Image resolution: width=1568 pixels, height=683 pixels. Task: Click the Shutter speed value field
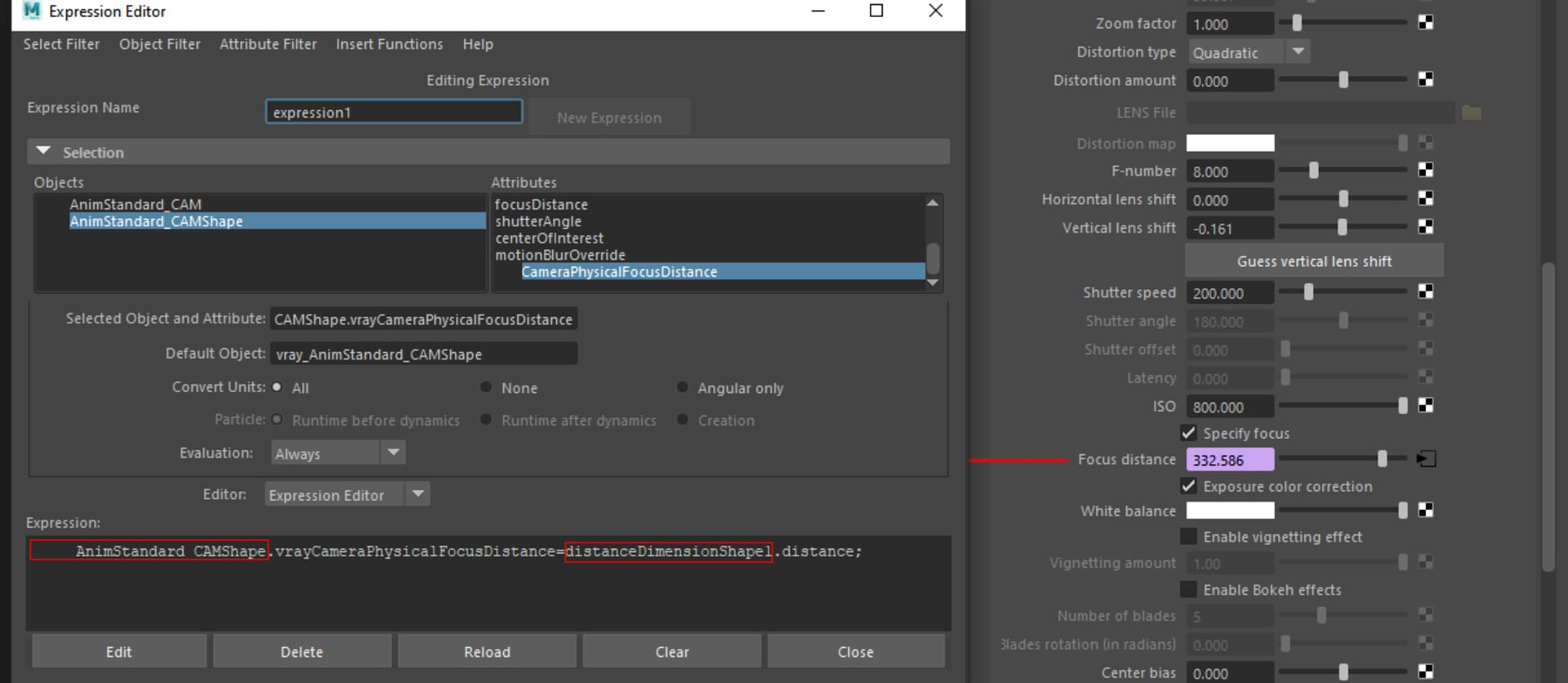[1230, 292]
